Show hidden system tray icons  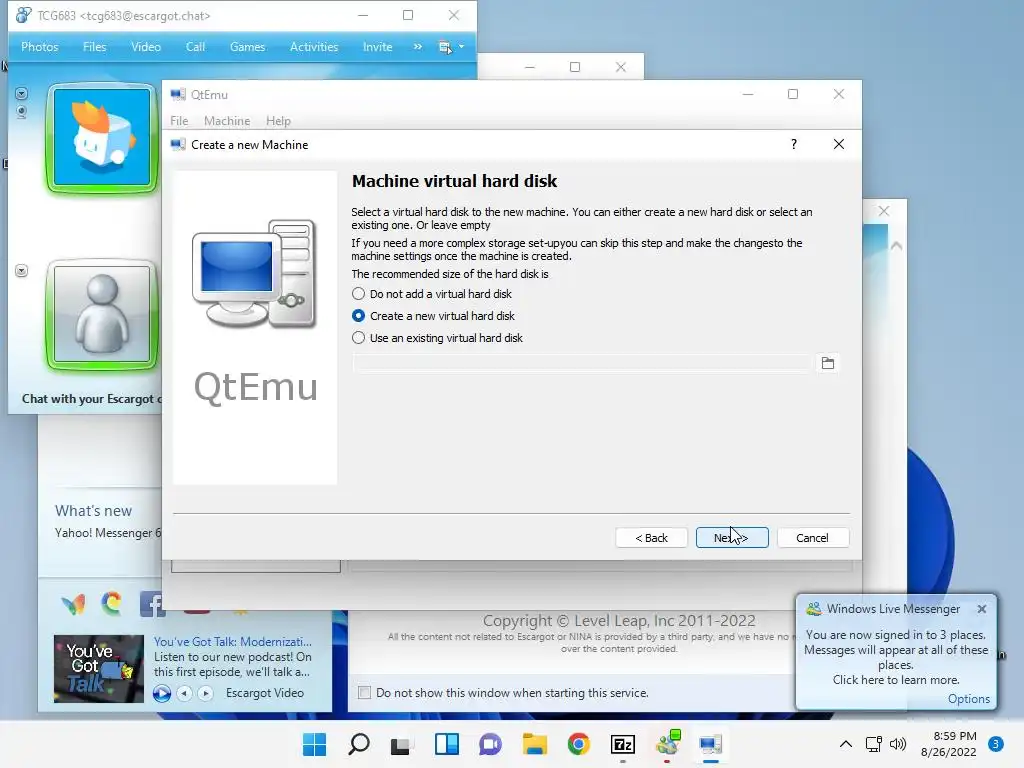(x=846, y=744)
